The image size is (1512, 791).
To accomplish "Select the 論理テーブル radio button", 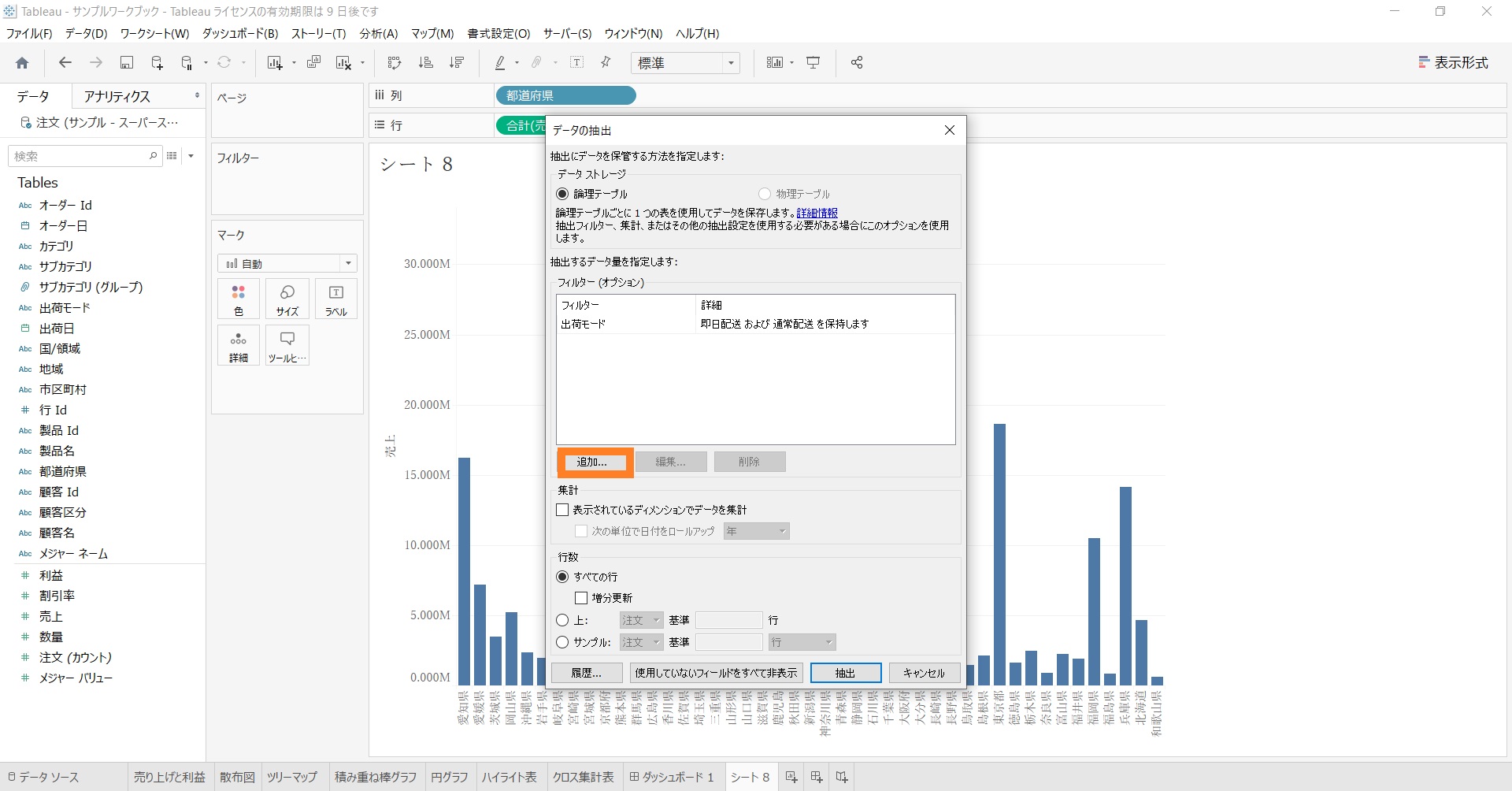I will (562, 194).
